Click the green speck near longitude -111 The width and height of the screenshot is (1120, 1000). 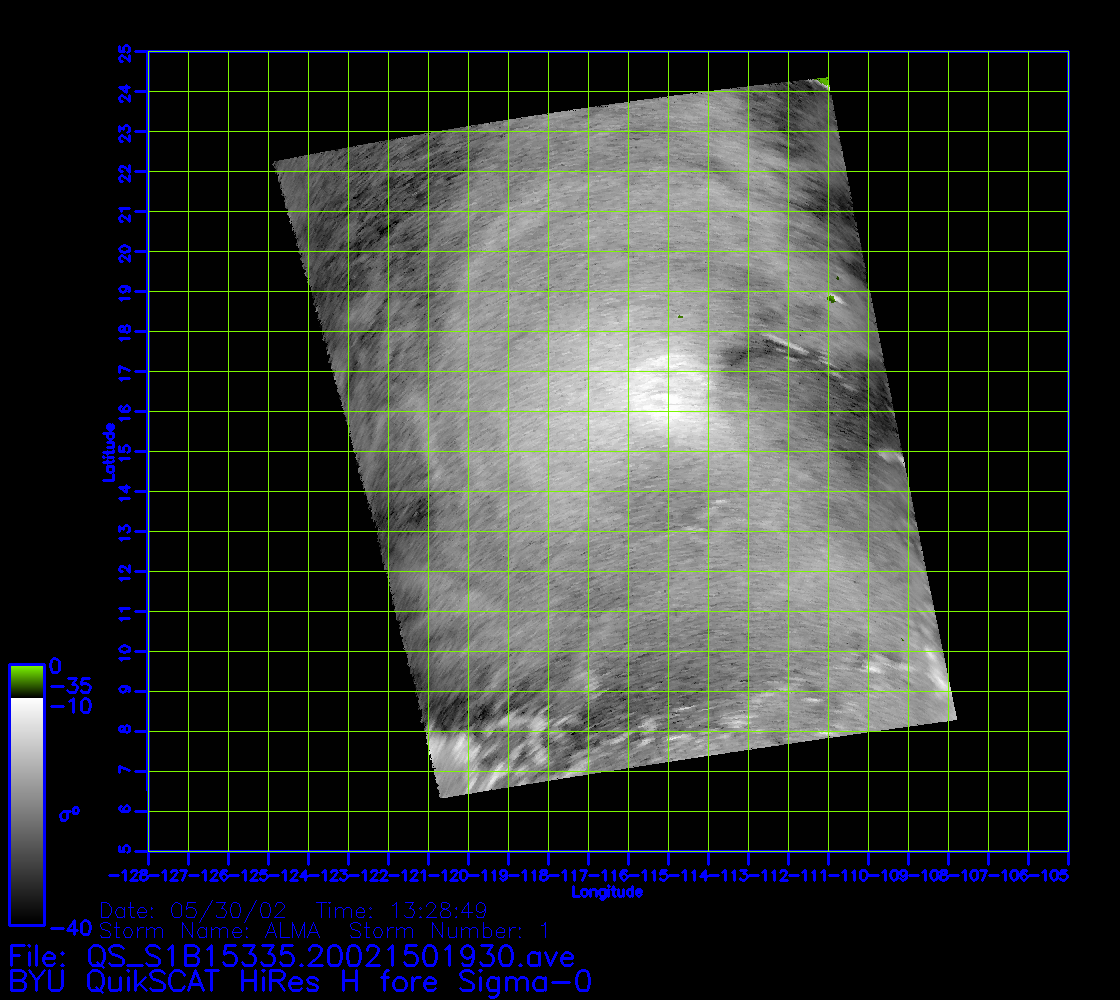tap(832, 298)
